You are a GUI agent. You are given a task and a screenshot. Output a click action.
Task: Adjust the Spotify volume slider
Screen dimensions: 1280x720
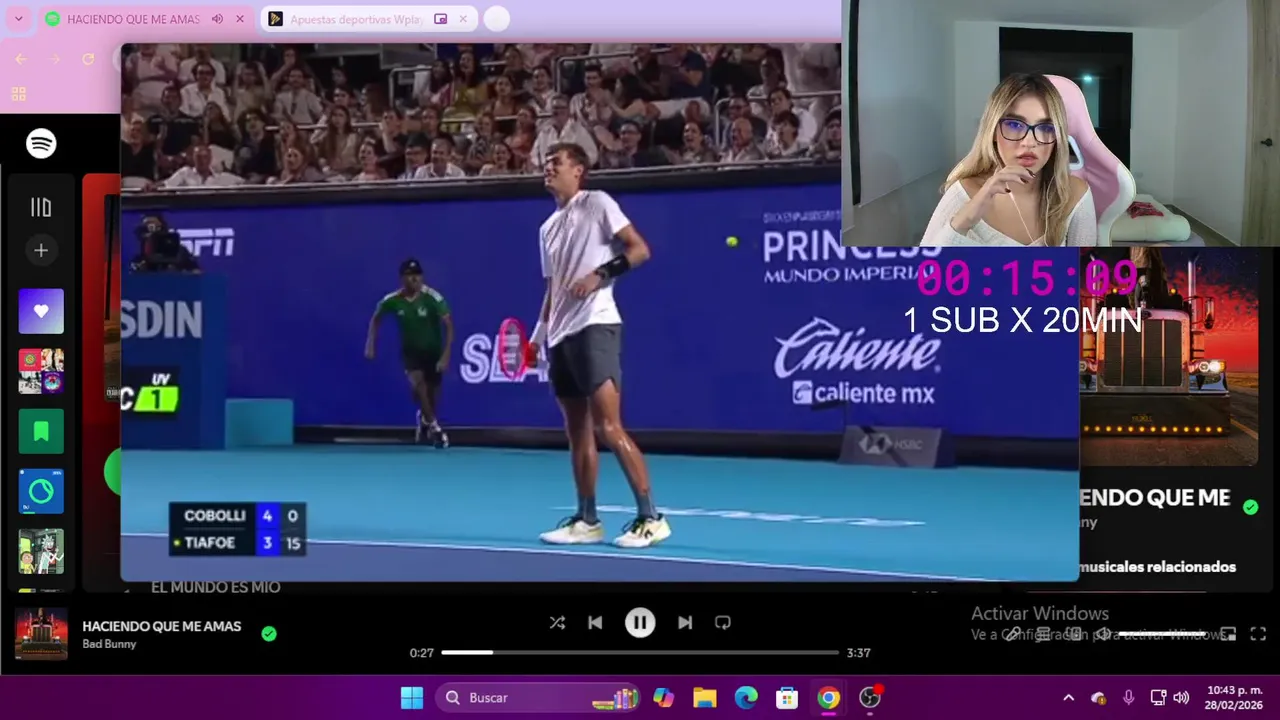click(x=1162, y=634)
